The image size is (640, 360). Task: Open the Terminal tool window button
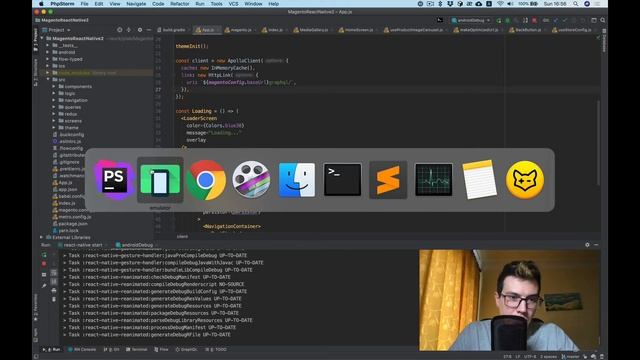[x=137, y=350]
